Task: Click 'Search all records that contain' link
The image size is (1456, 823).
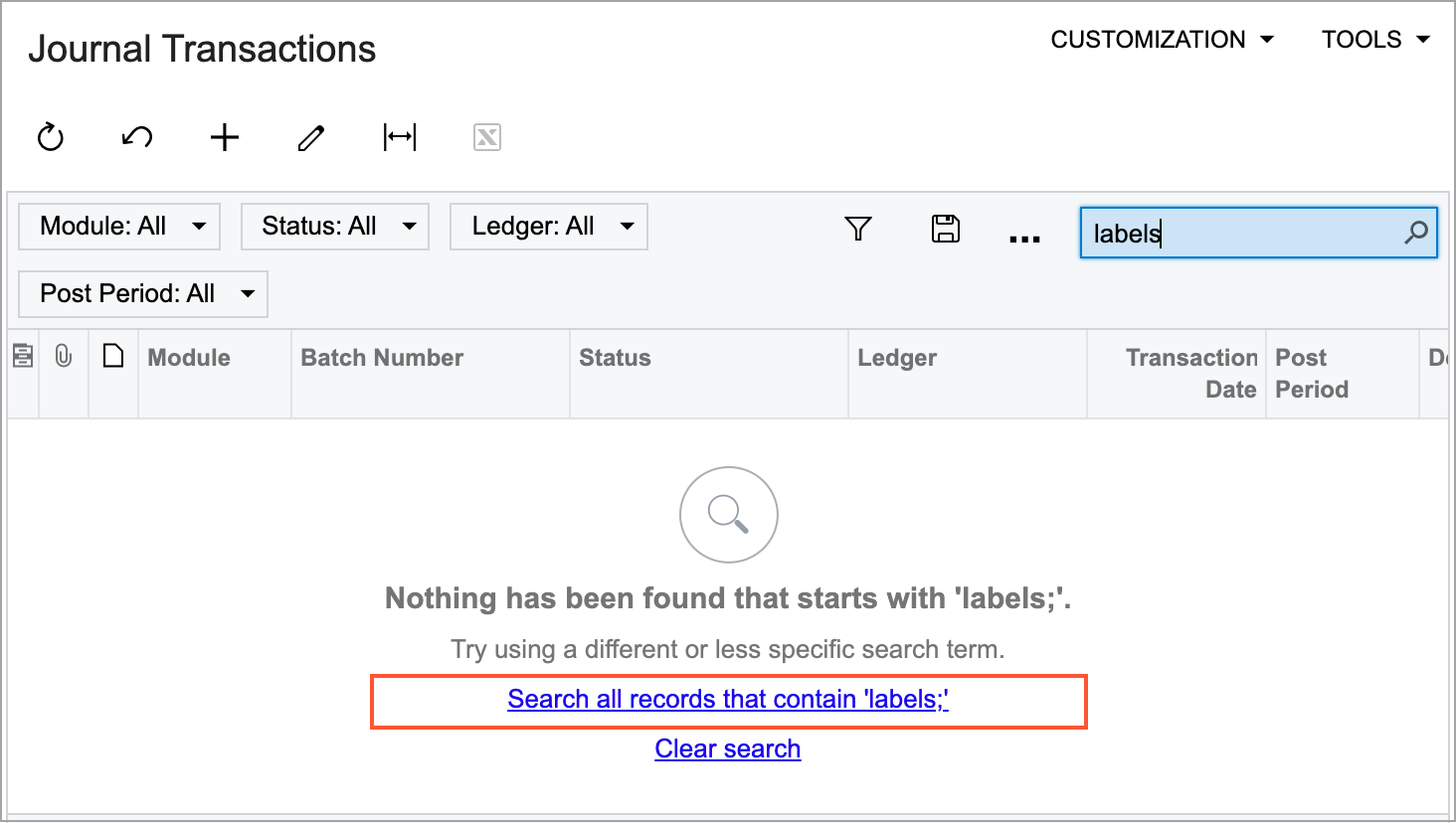Action: (x=728, y=700)
